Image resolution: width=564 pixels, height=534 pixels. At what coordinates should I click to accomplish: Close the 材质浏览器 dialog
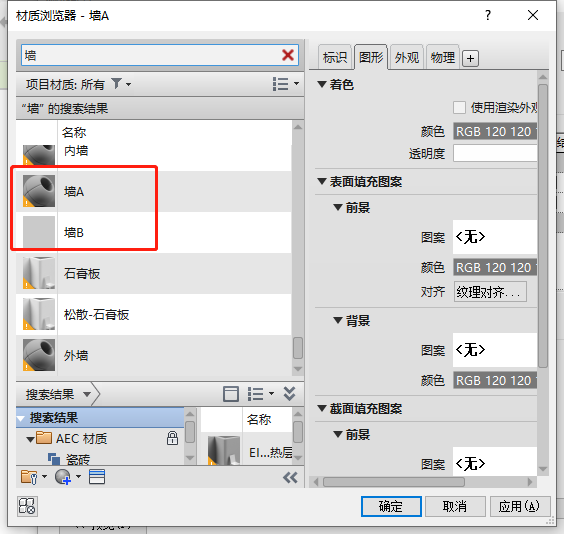533,15
